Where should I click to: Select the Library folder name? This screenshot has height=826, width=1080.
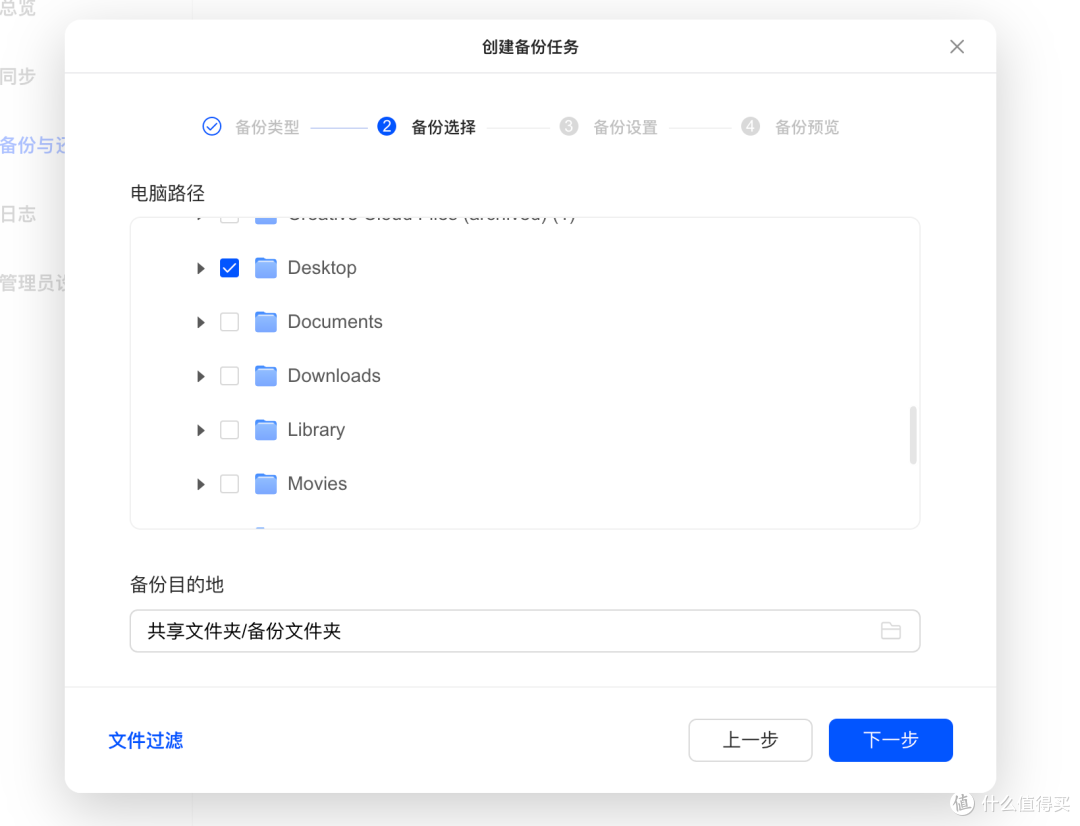click(x=316, y=430)
